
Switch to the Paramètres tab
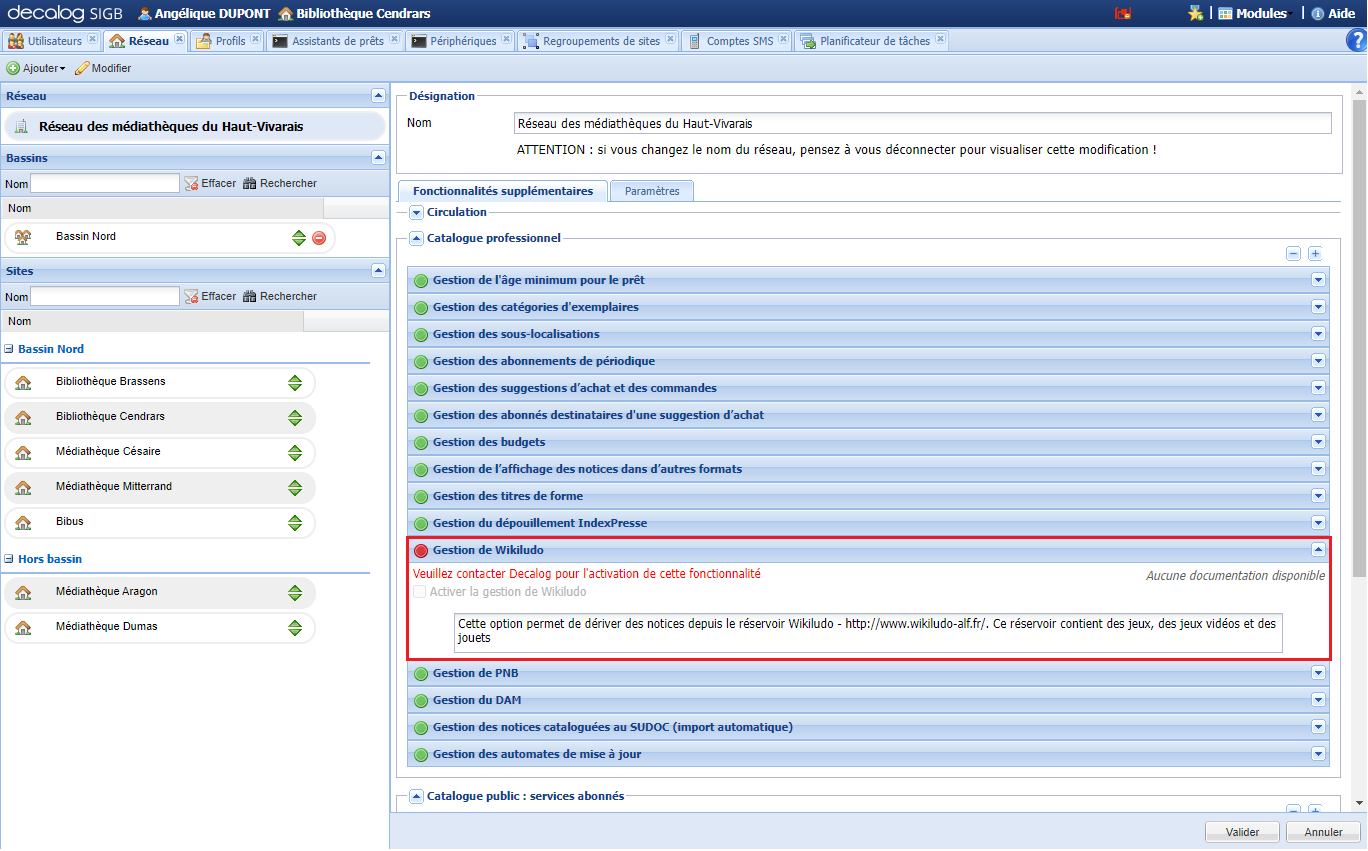[x=652, y=191]
